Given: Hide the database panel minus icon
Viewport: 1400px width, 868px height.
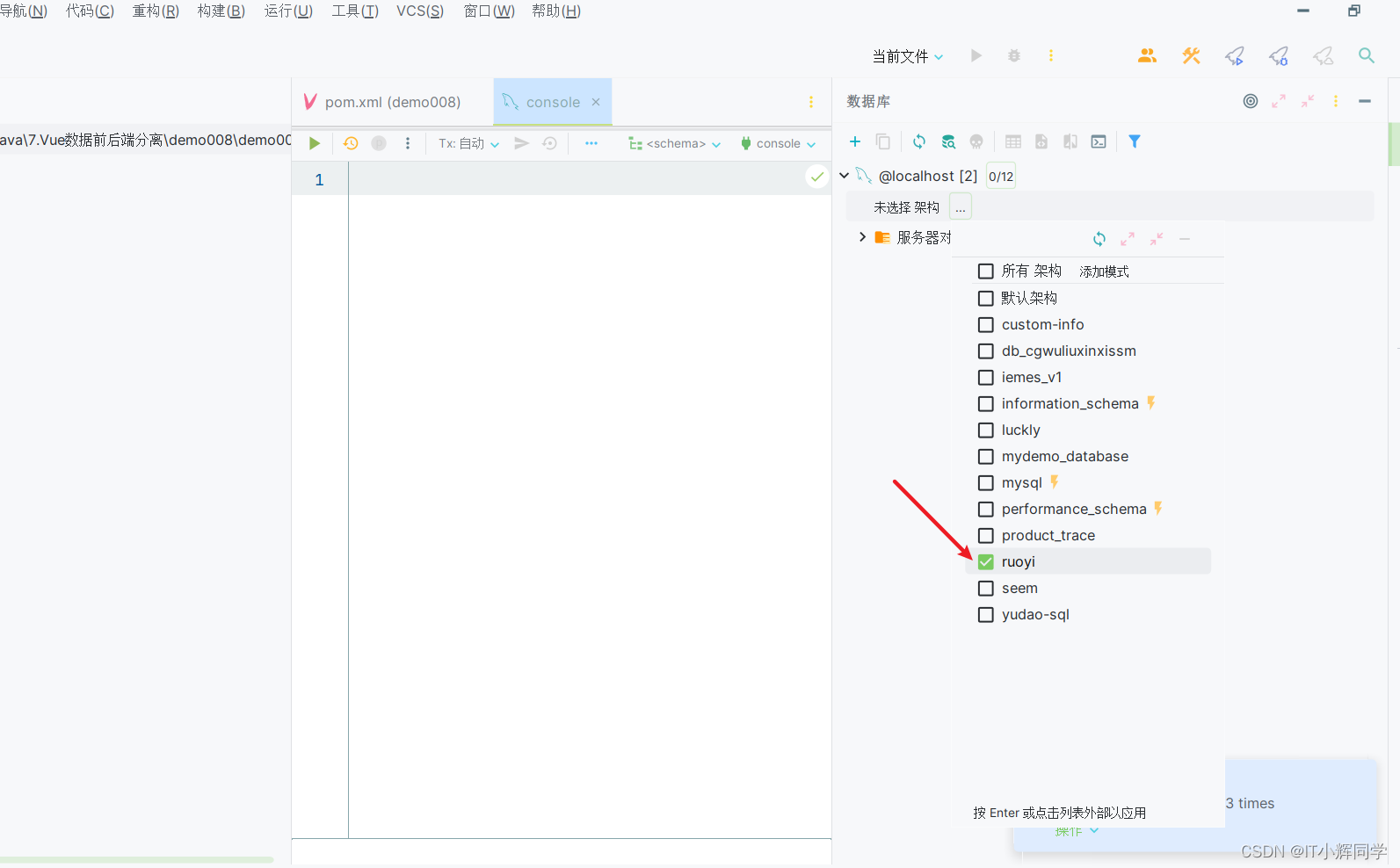Looking at the screenshot, I should (1365, 101).
